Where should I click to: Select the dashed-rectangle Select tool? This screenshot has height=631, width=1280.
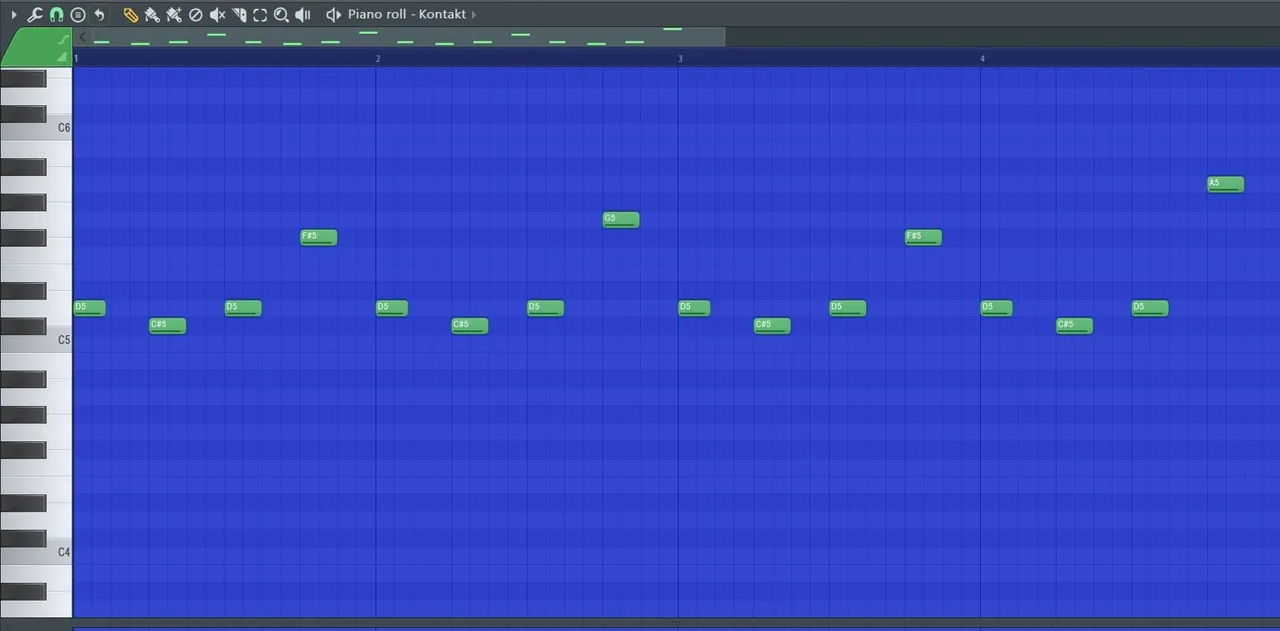260,15
